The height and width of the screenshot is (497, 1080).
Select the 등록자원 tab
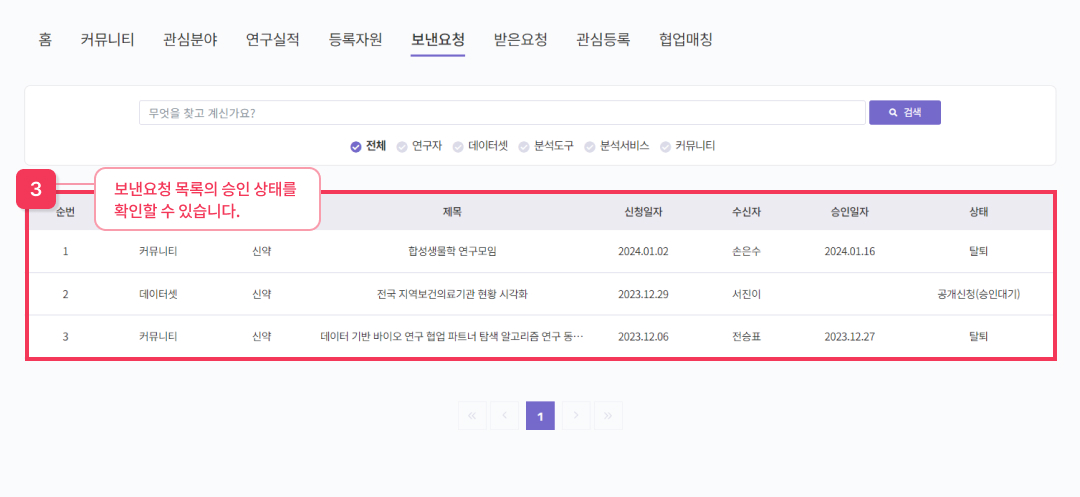355,39
